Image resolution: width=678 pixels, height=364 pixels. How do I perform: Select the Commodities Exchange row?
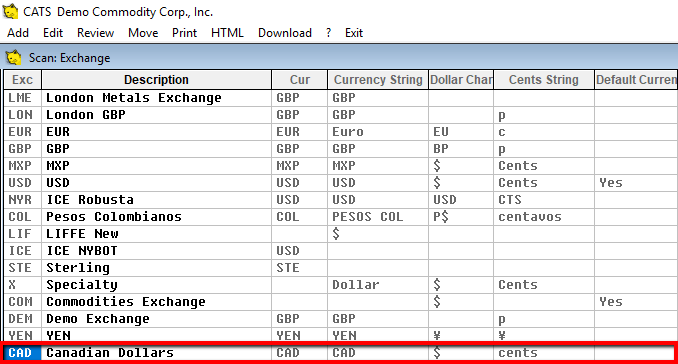341,302
